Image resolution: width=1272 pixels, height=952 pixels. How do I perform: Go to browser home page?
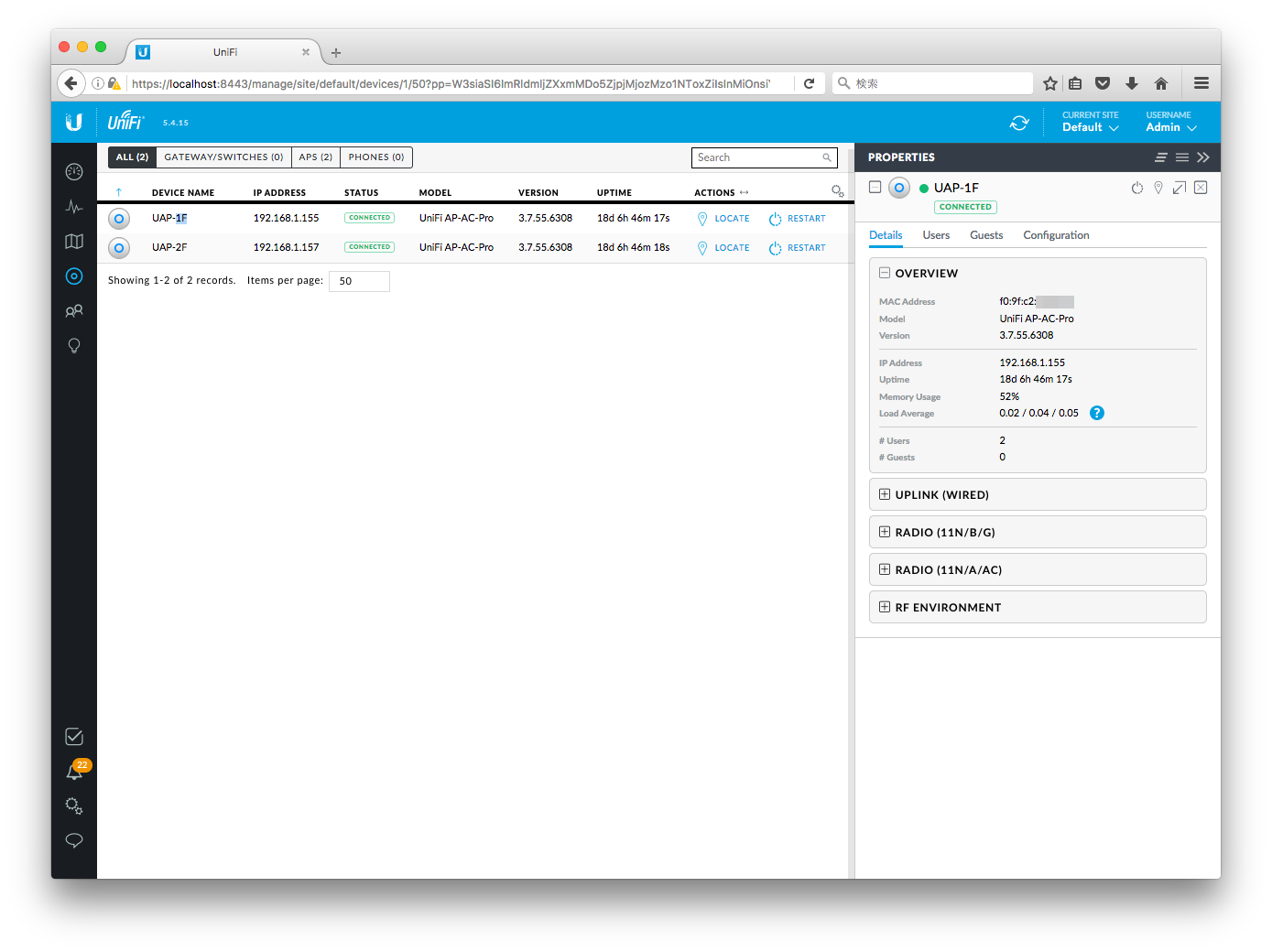[1161, 83]
